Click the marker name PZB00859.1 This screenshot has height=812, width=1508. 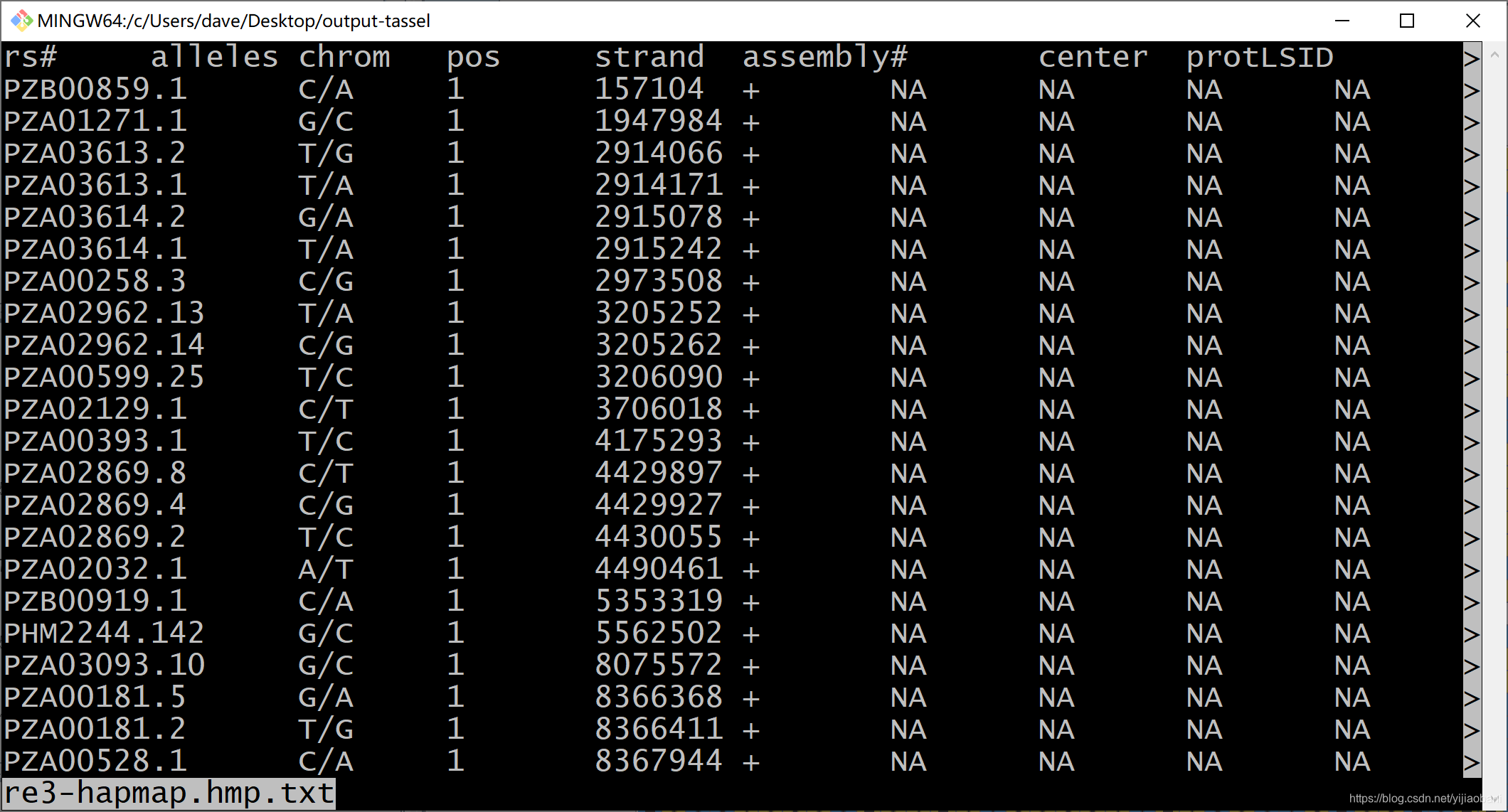pos(95,90)
